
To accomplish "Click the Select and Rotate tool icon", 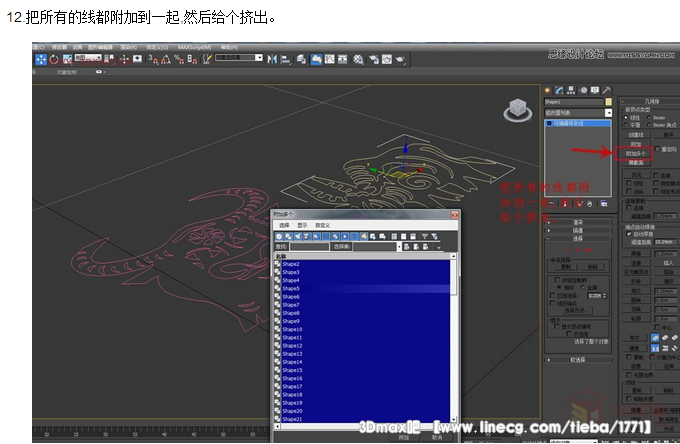I will [54, 59].
